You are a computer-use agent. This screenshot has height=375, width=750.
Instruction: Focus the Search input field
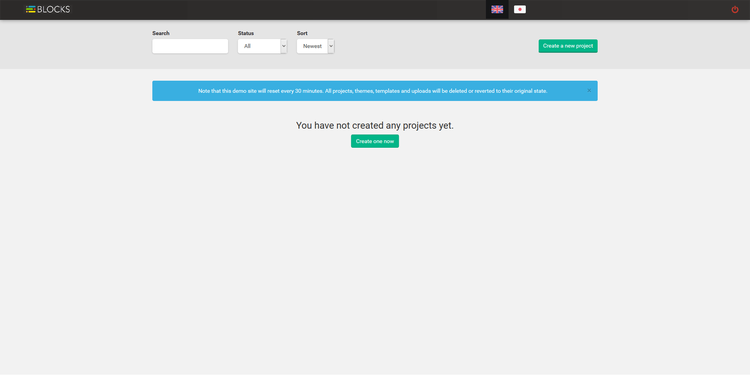tap(190, 46)
